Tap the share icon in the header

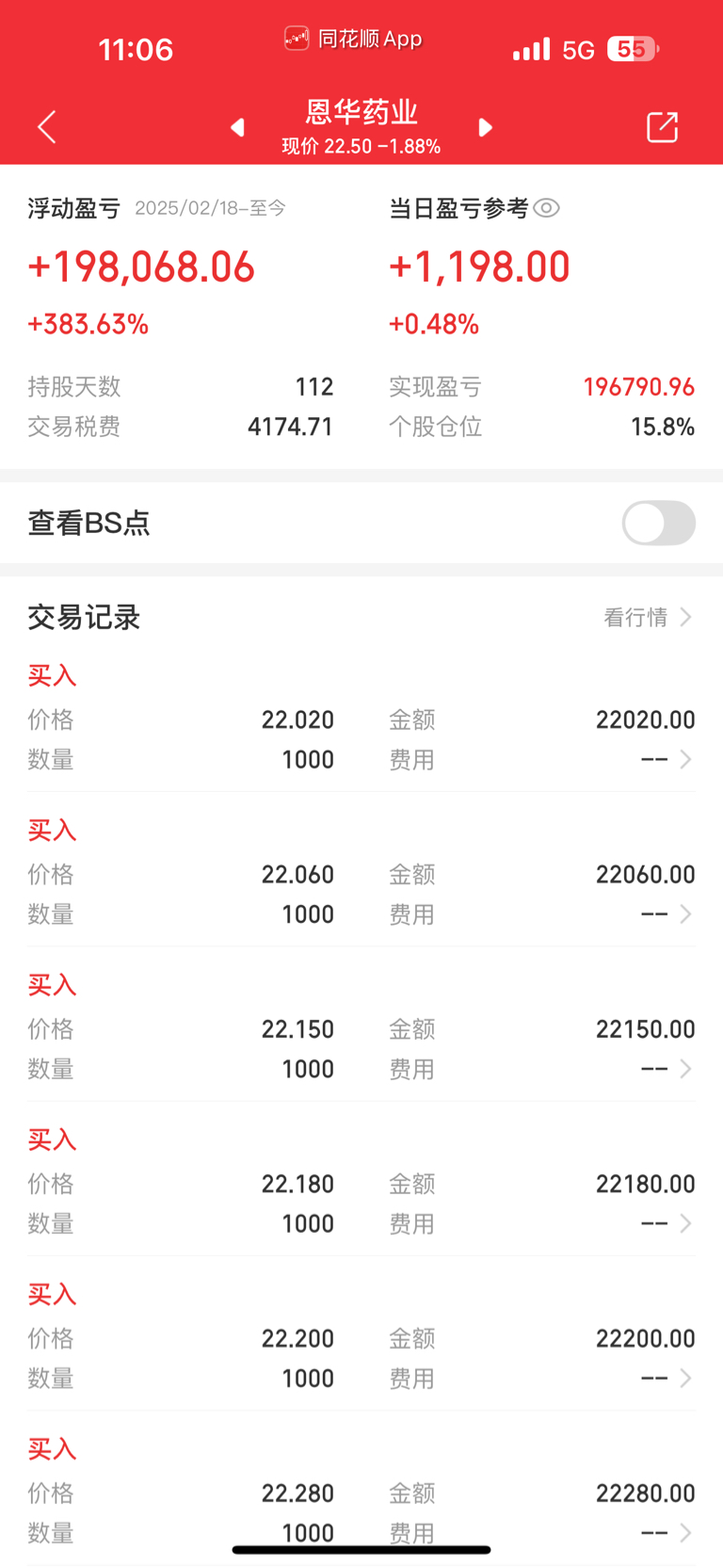coord(663,127)
